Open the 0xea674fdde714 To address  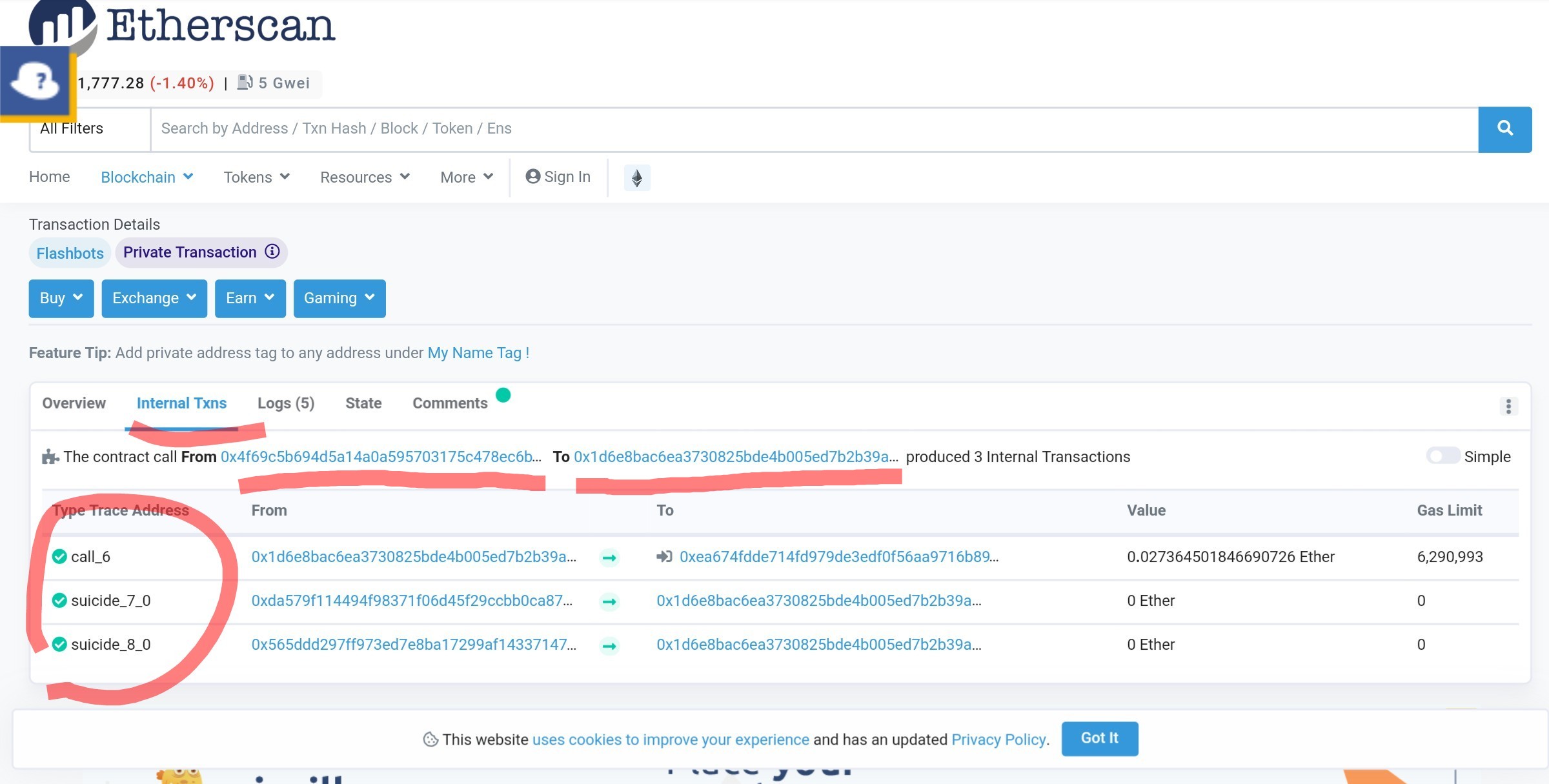pyautogui.click(x=839, y=556)
